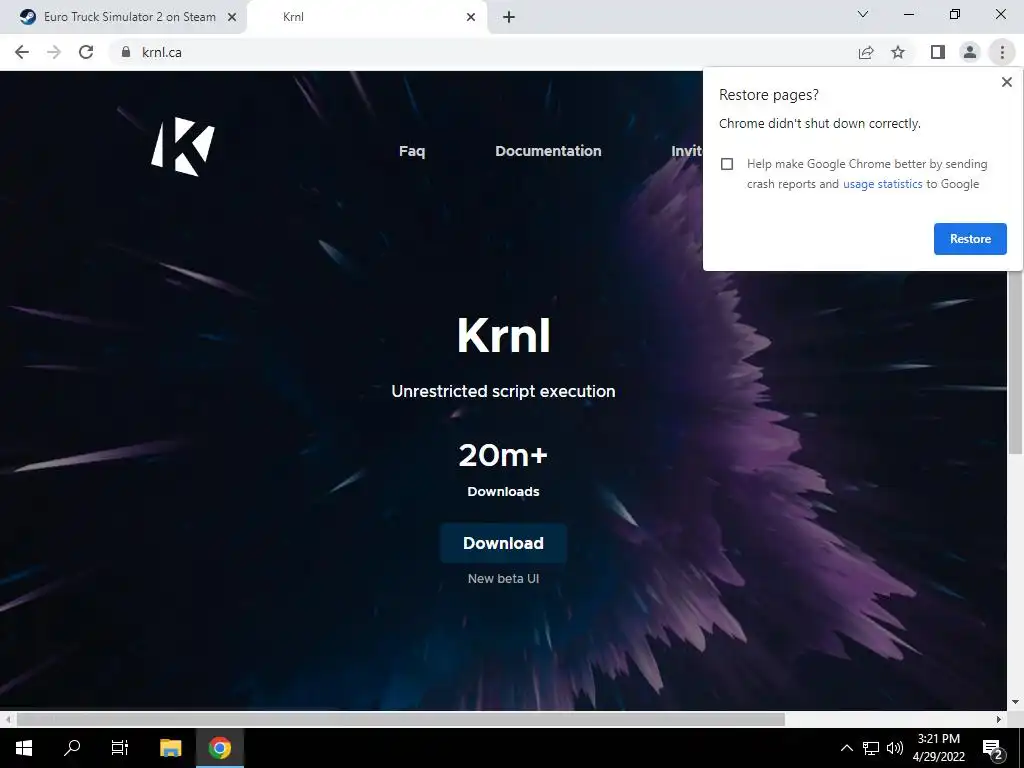Click the Krnl headline text
Screen dimensions: 1024x768
(x=504, y=336)
